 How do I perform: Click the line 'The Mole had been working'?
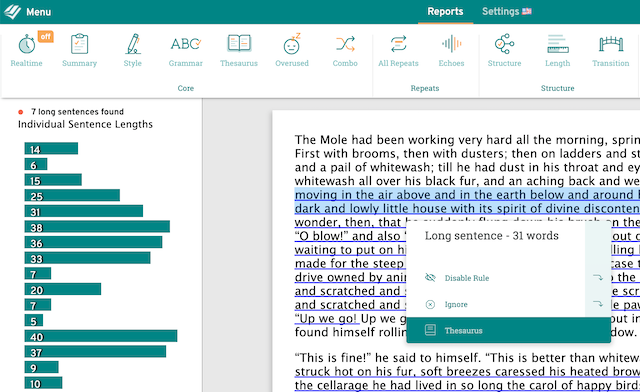click(x=467, y=140)
